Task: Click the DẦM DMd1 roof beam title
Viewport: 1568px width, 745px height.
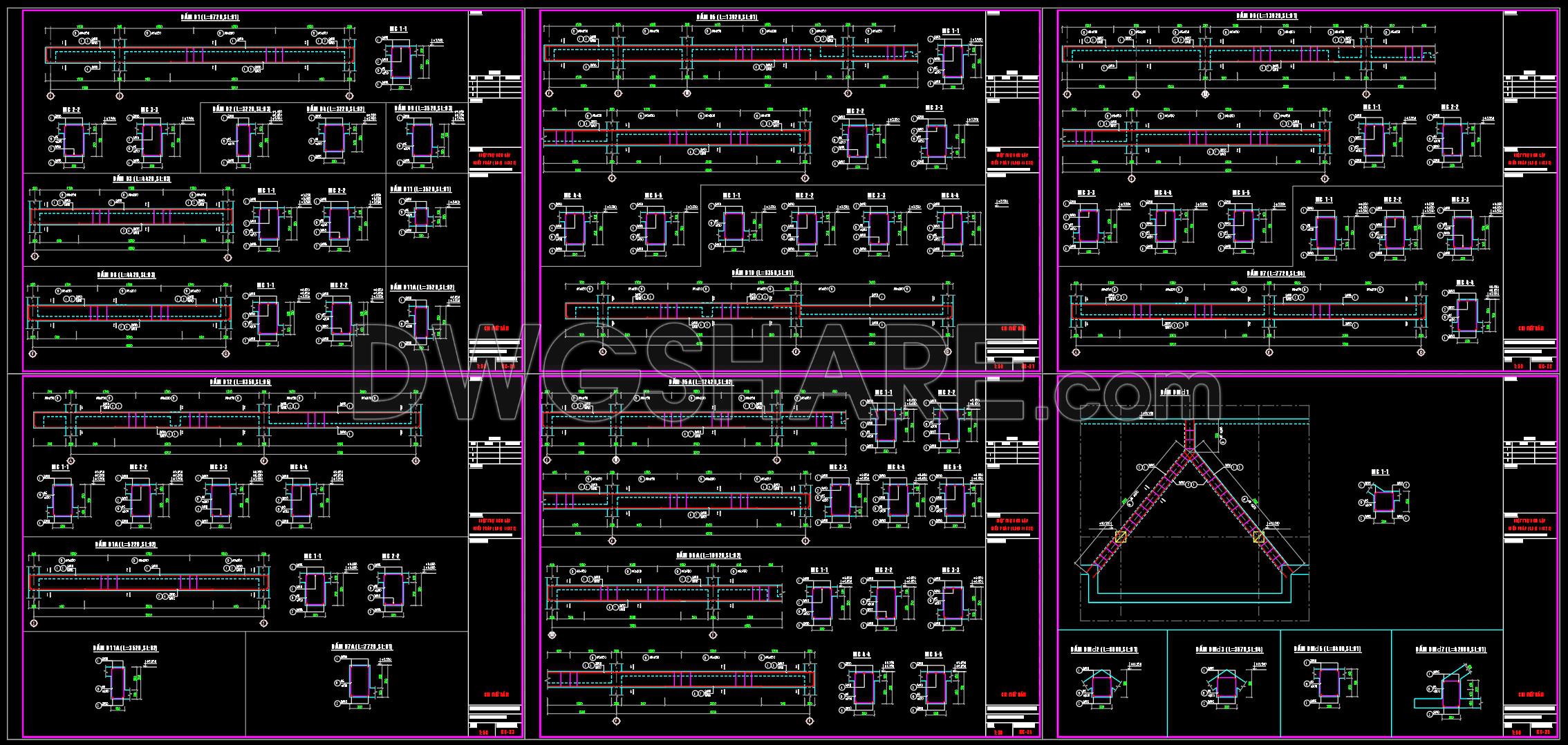Action: pyautogui.click(x=1175, y=392)
